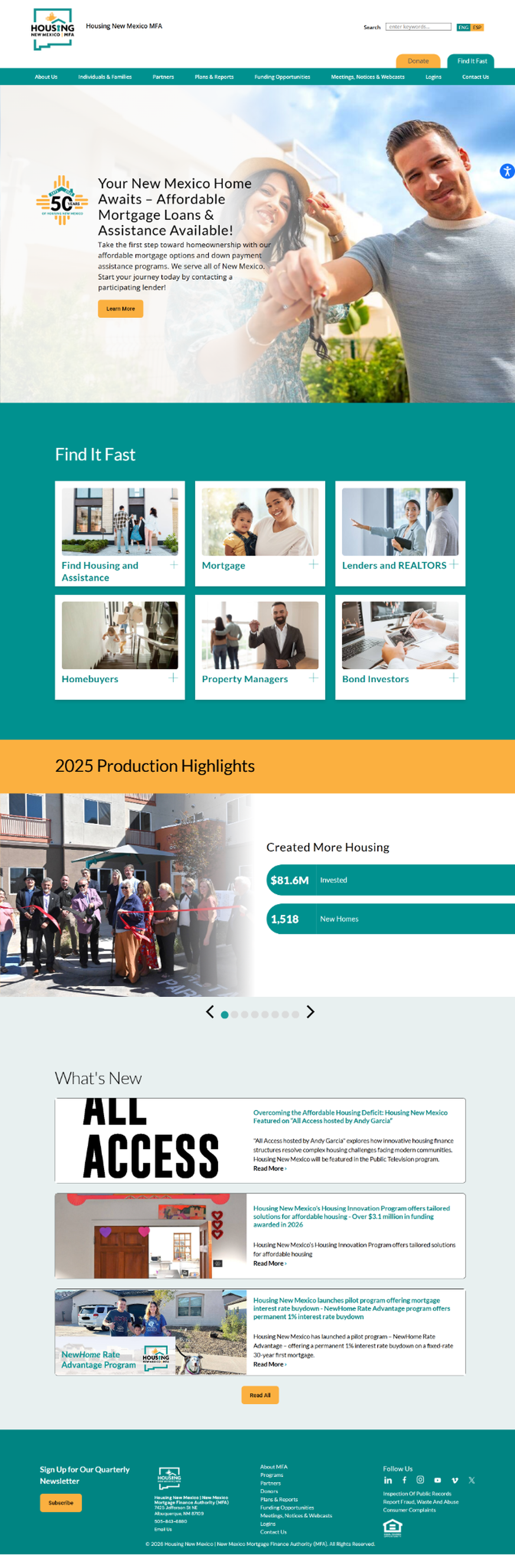Open Inspection Of Public Records link

click(417, 1494)
